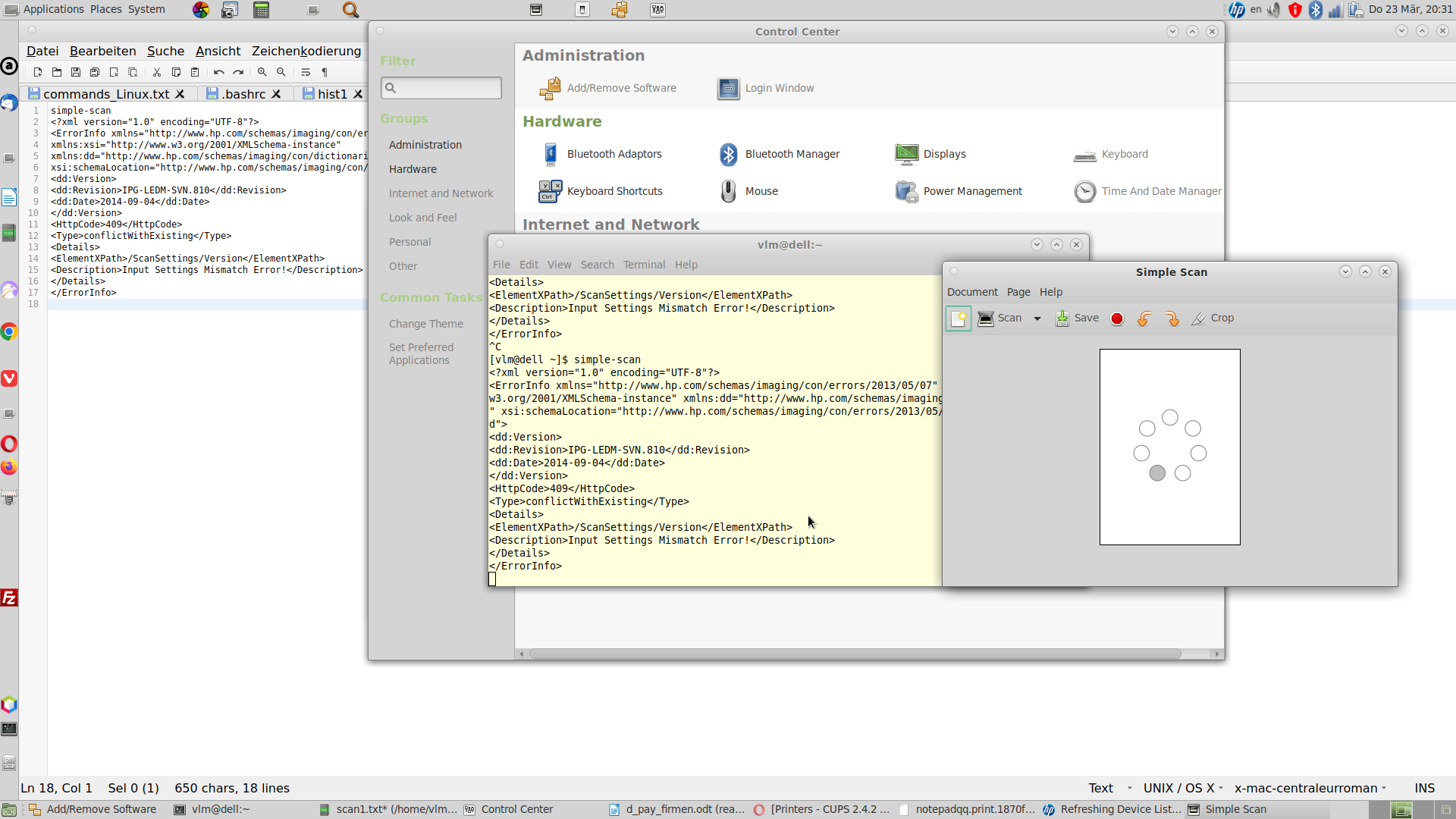Click the Control Center filter search field
The image size is (1456, 819).
pos(441,88)
